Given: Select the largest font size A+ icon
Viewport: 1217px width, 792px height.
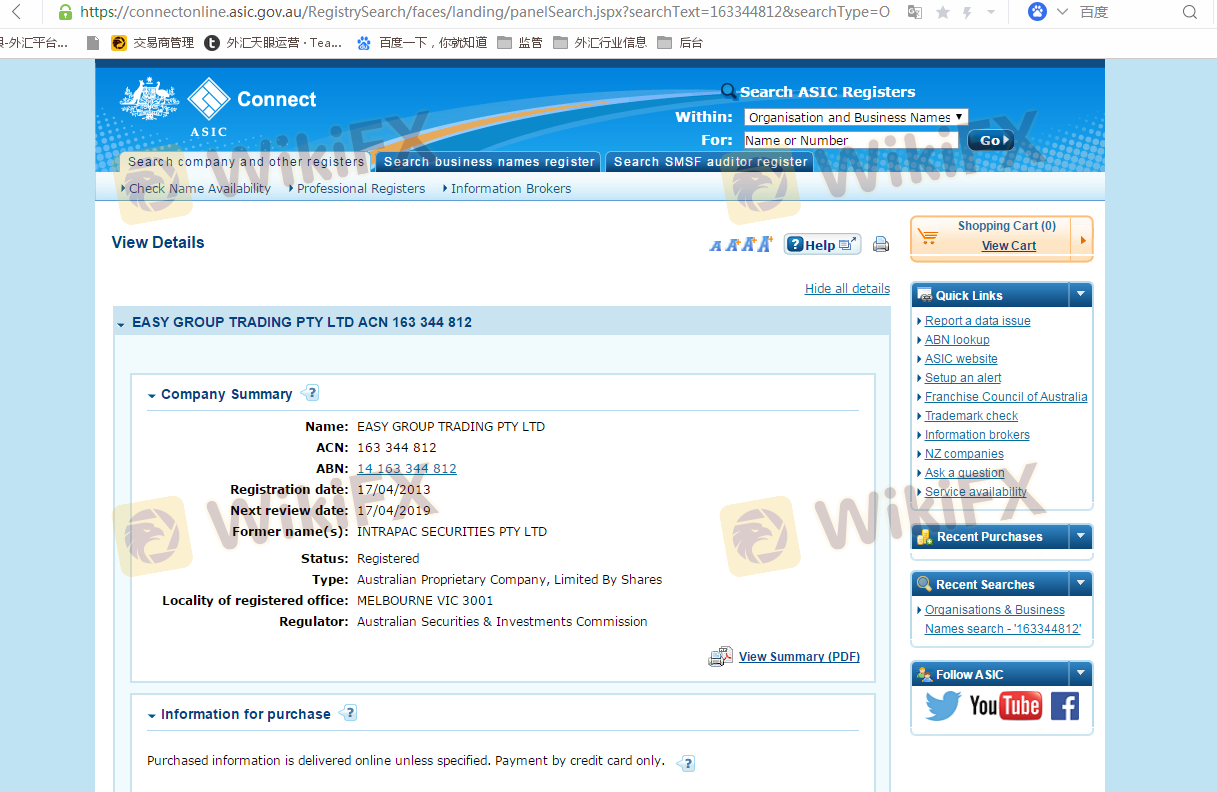Looking at the screenshot, I should coord(765,244).
